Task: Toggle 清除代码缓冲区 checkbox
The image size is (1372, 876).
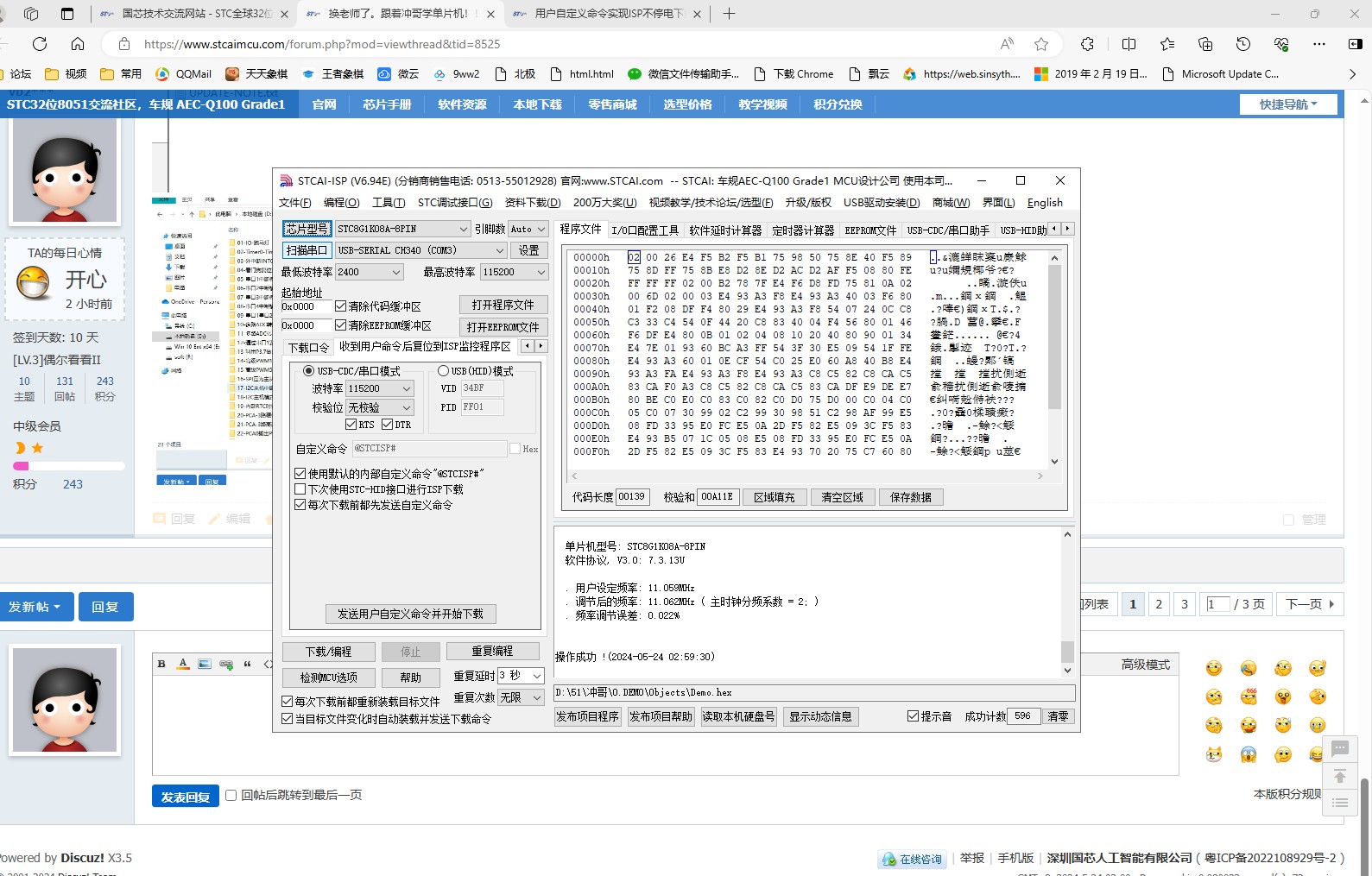Action: 341,306
